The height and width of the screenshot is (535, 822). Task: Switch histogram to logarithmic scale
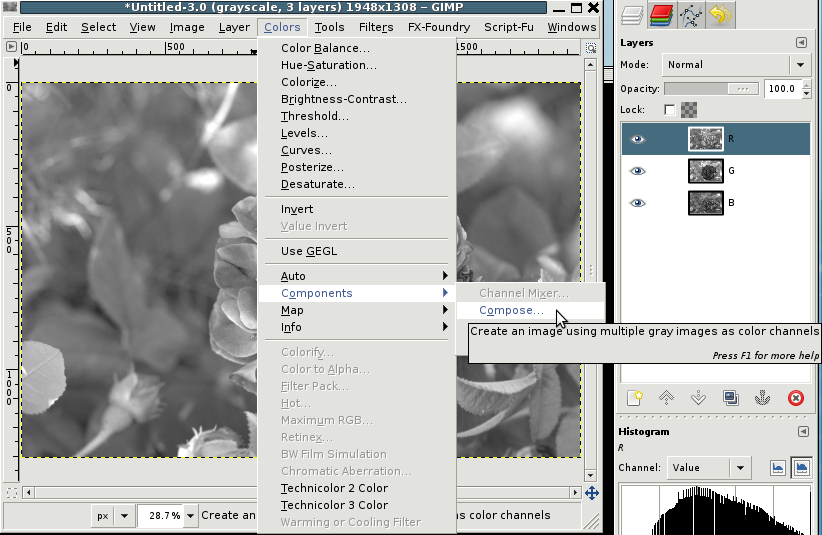tap(802, 468)
